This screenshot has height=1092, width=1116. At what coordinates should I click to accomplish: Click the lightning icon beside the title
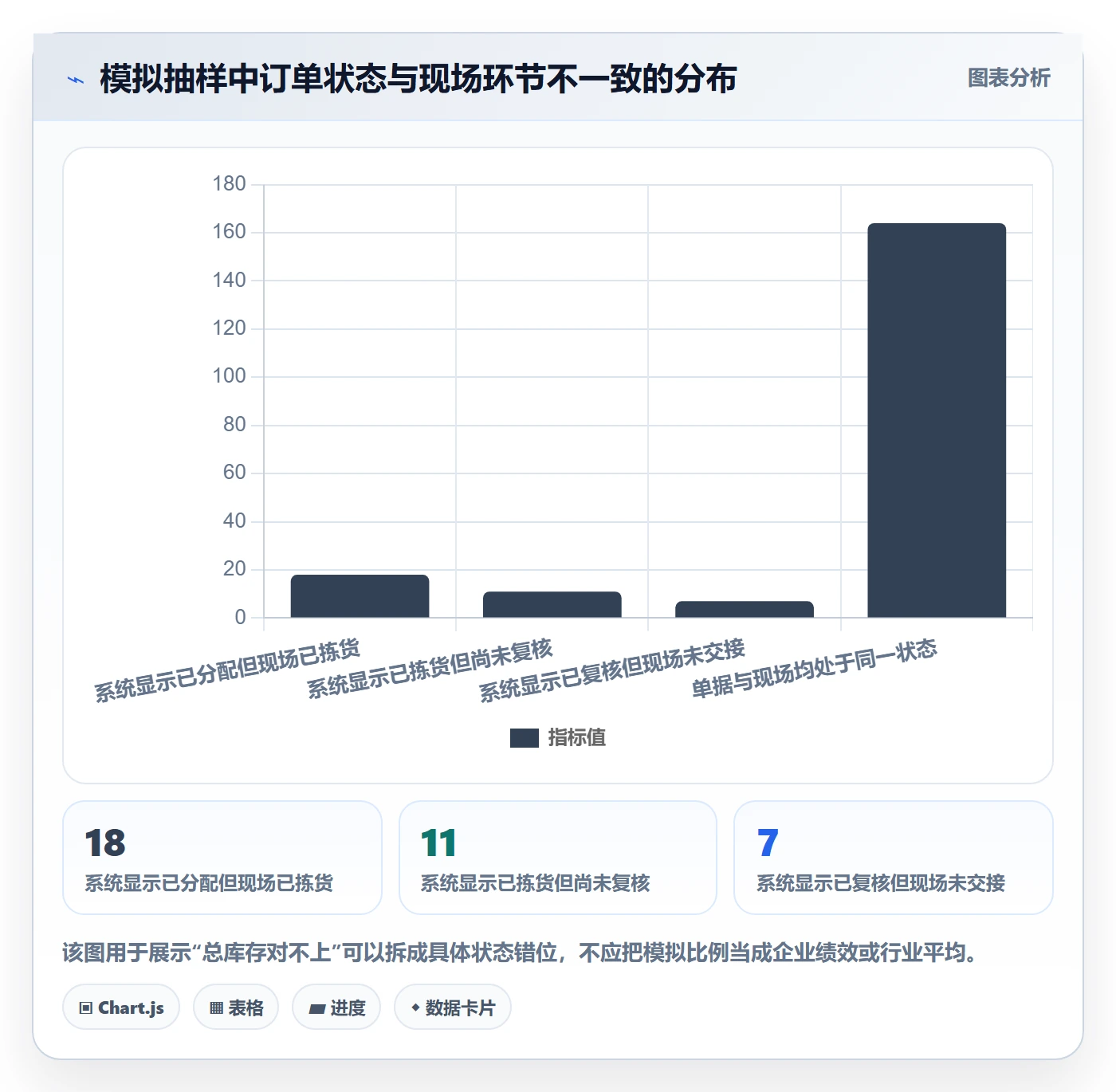[x=75, y=80]
